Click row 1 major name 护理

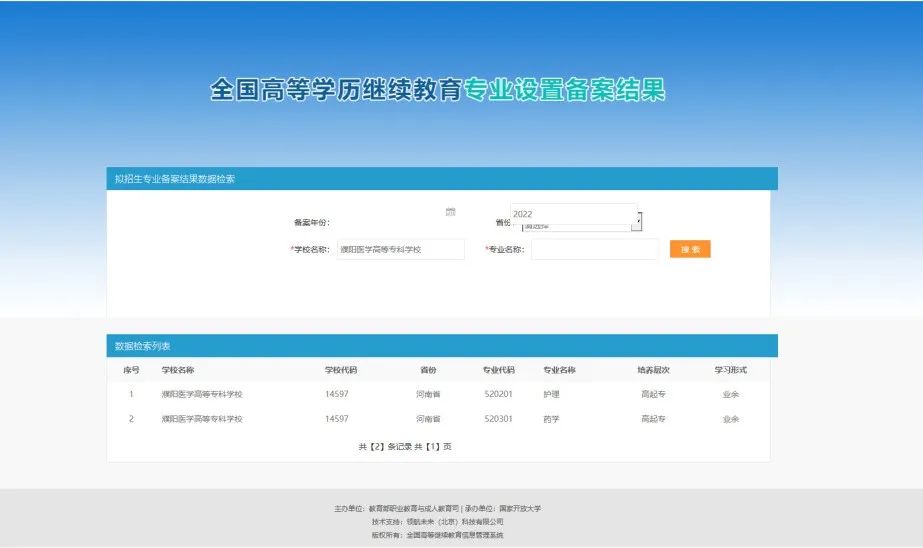pyautogui.click(x=551, y=394)
